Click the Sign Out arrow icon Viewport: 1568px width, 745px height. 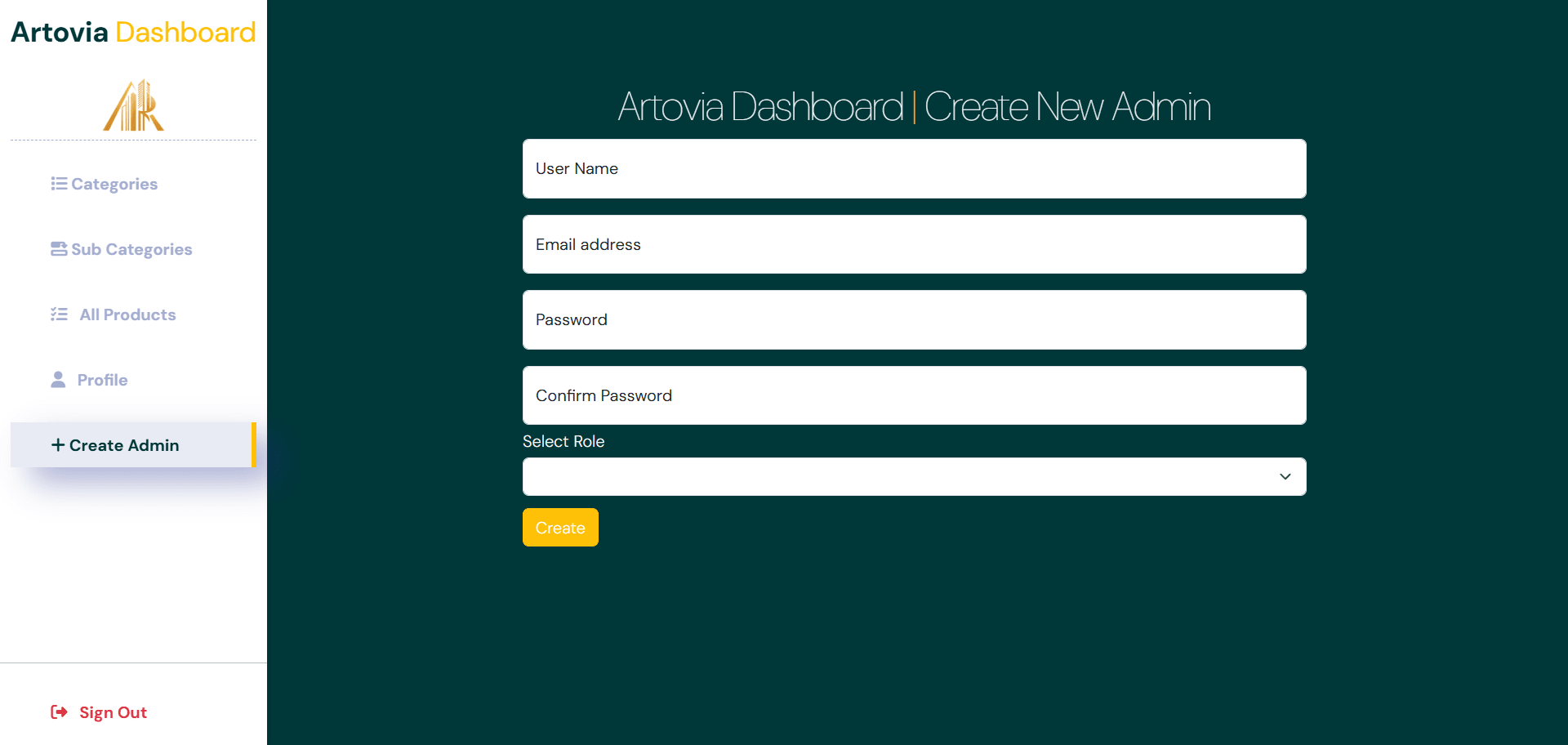click(59, 712)
